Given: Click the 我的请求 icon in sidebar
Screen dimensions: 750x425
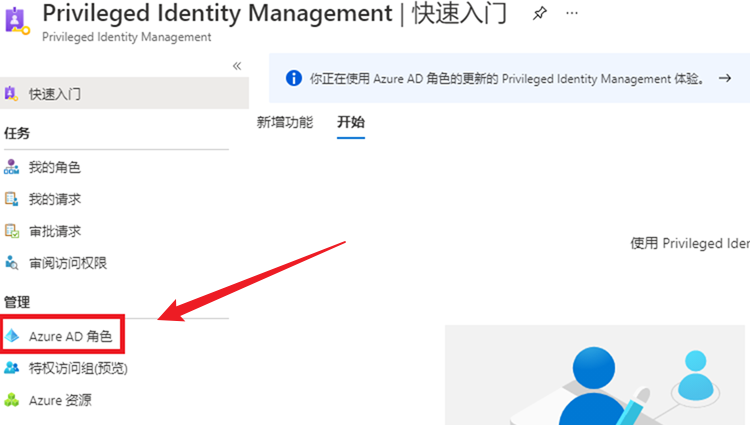Looking at the screenshot, I should coord(12,199).
